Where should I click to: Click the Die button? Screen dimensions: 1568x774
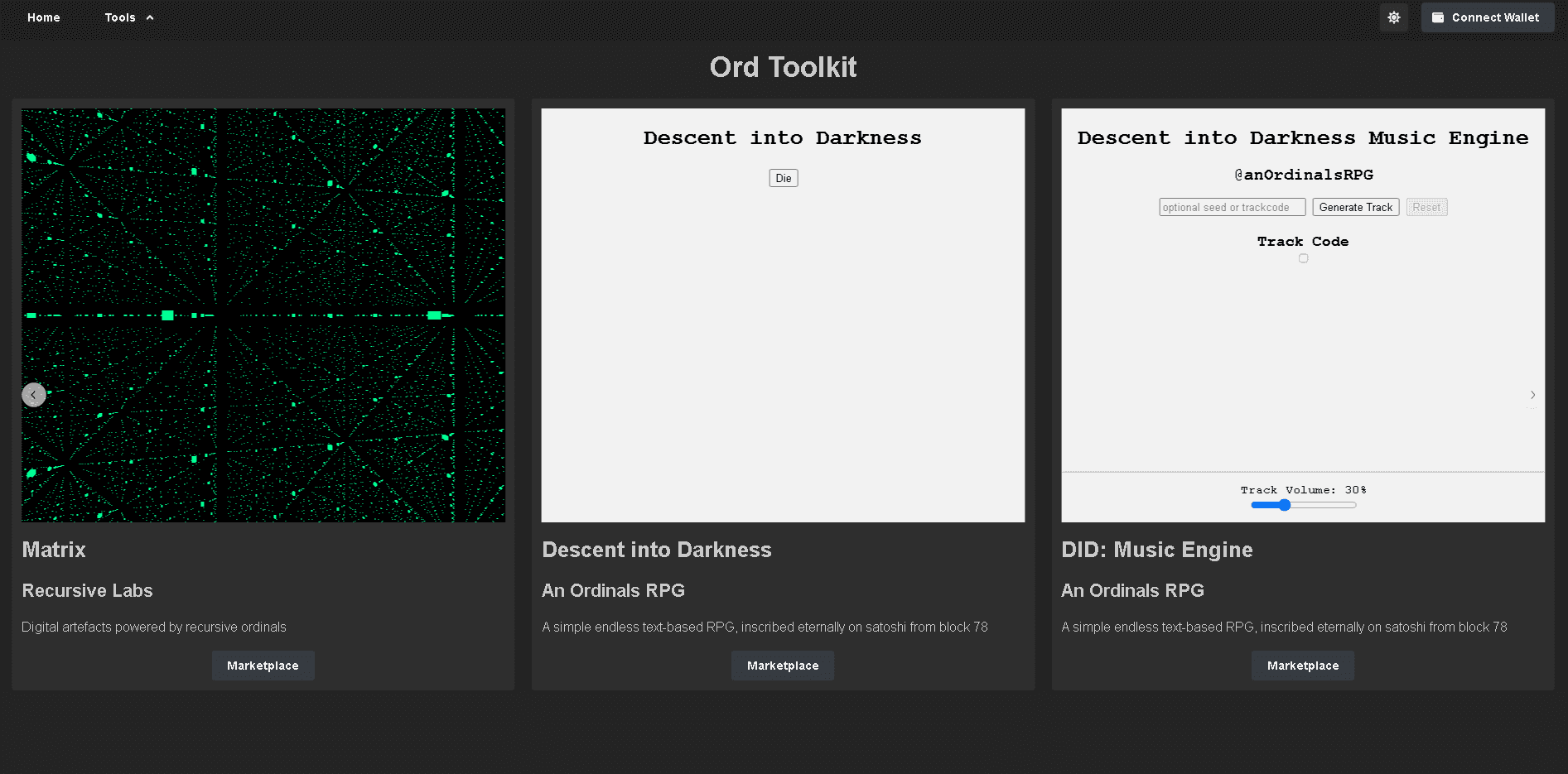[783, 178]
